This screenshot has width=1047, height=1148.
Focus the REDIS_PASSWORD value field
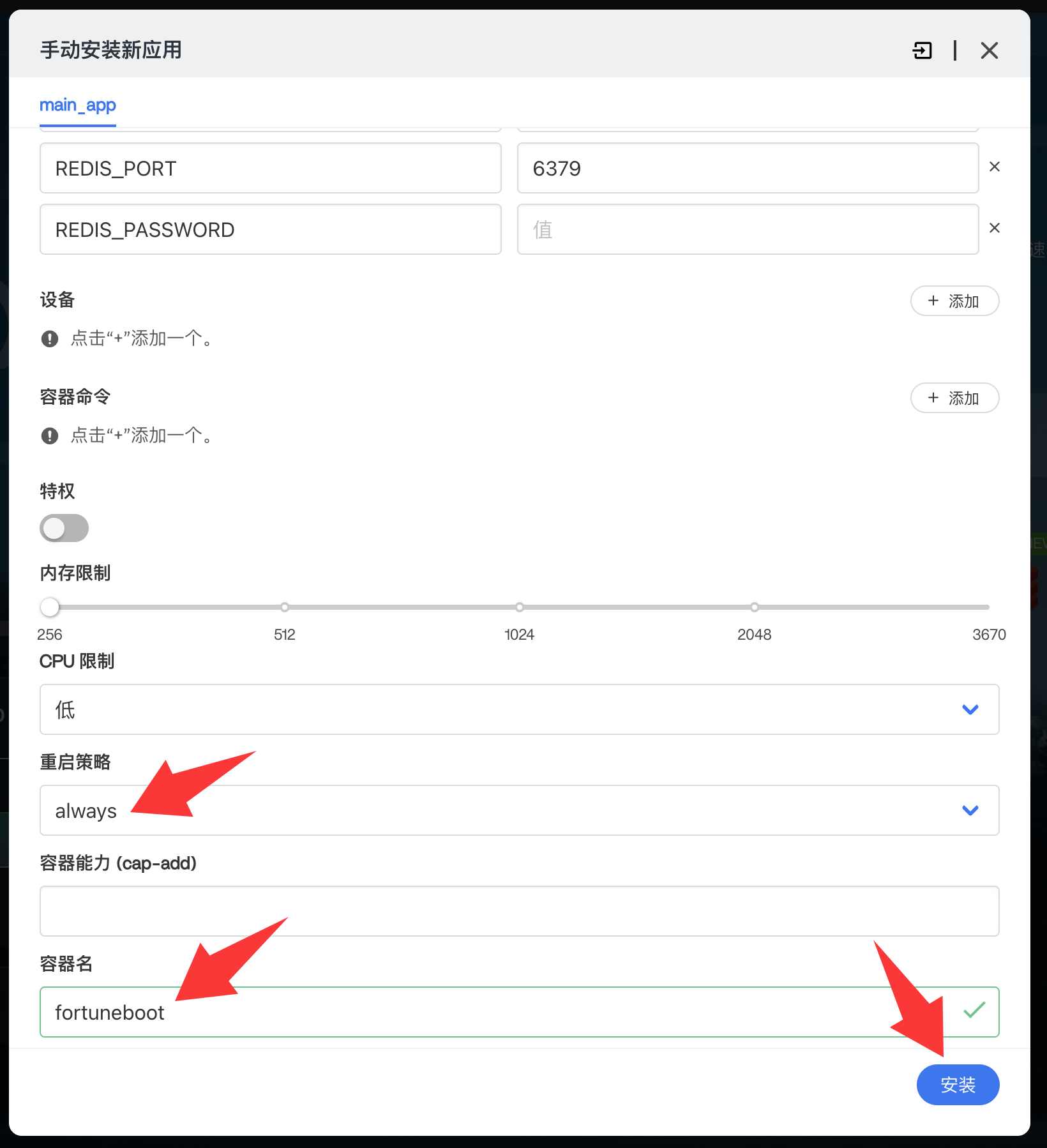point(747,229)
